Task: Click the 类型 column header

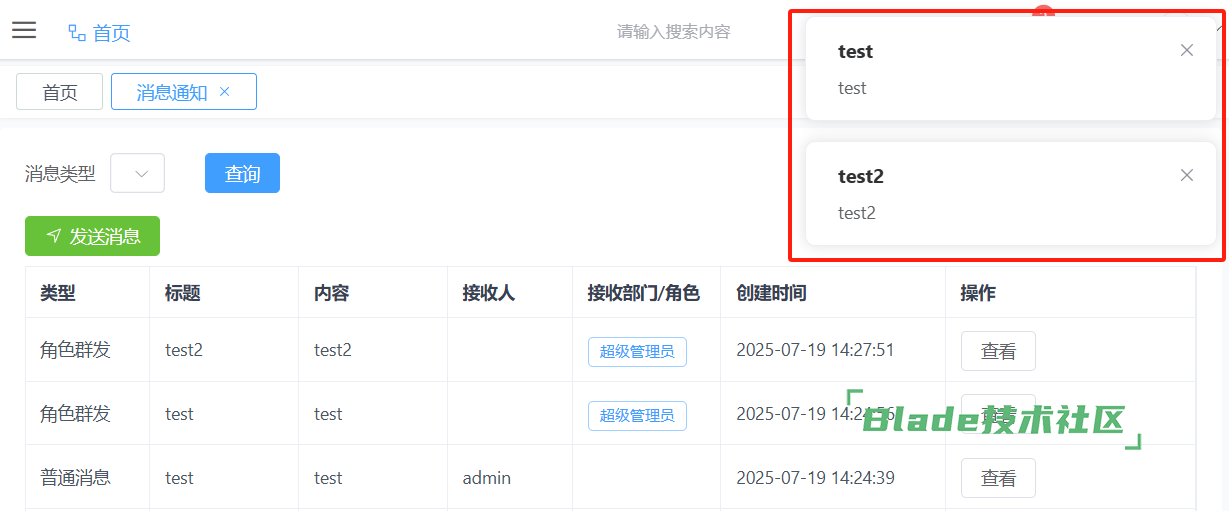Action: coord(58,293)
